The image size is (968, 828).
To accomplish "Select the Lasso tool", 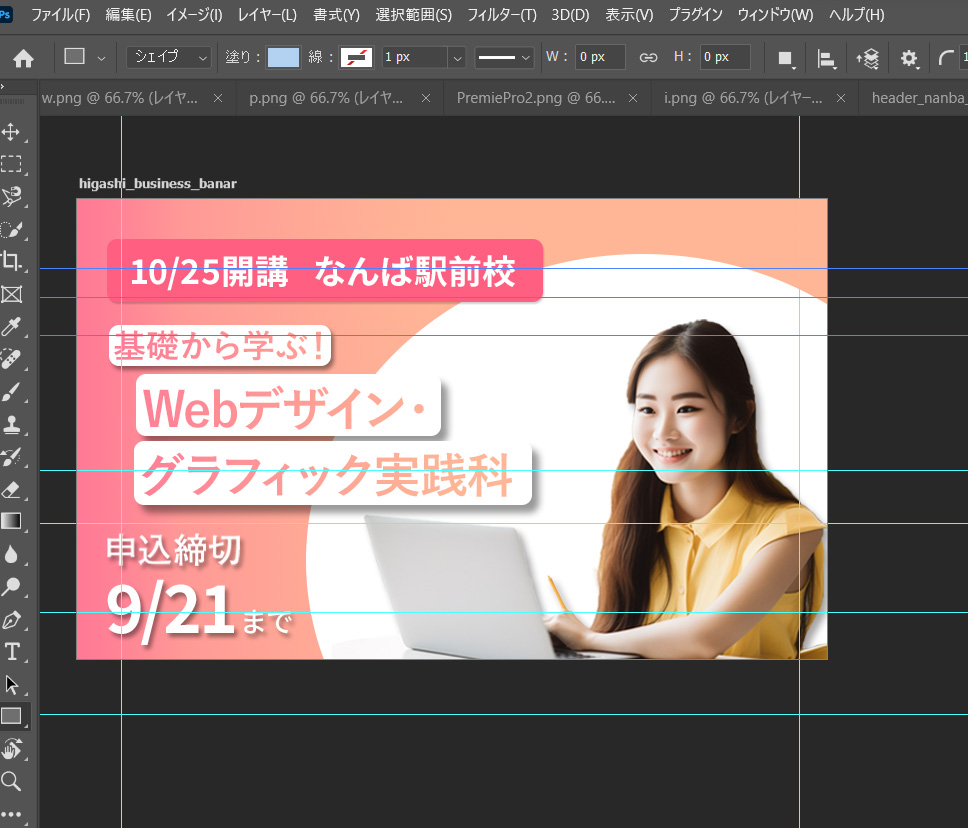I will (10, 196).
